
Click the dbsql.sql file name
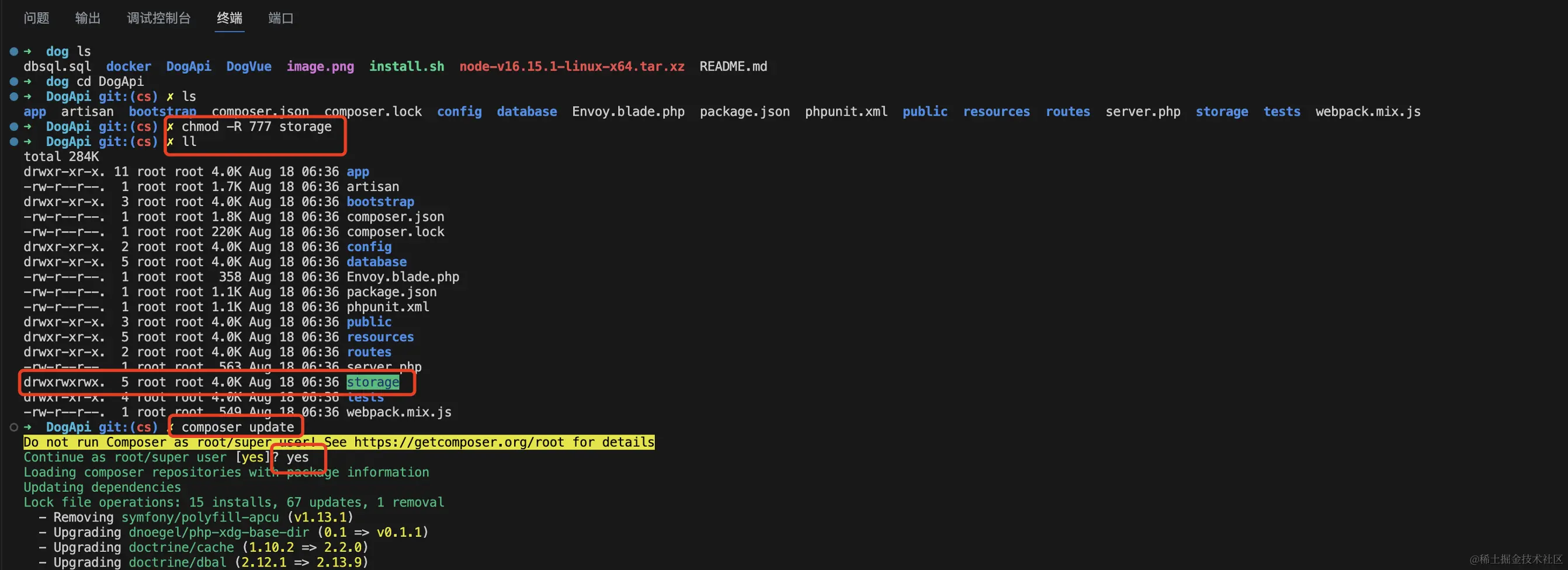click(x=57, y=67)
